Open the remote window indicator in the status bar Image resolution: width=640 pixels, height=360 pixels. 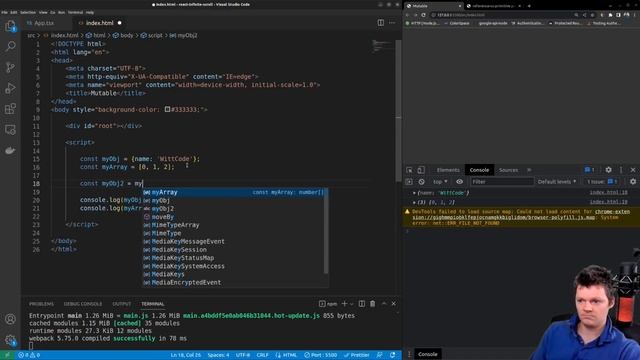(x=7, y=355)
